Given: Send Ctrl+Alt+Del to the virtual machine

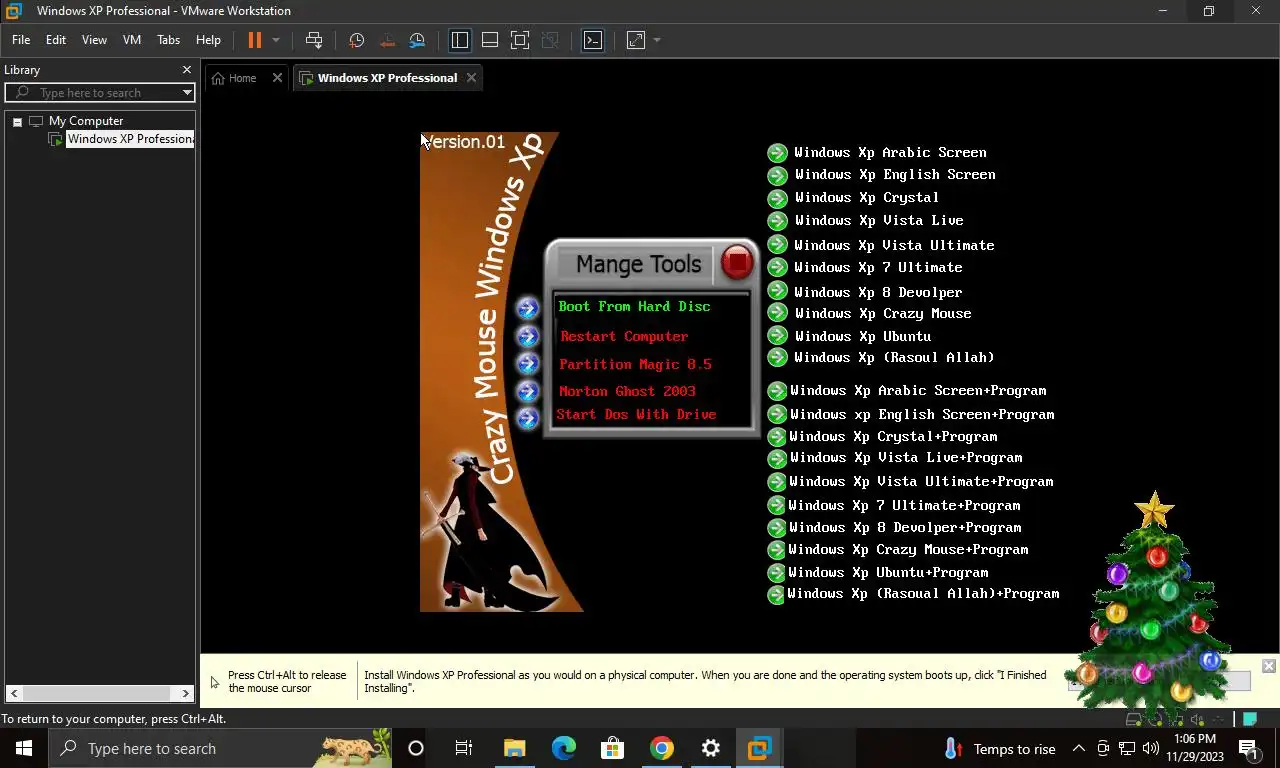Looking at the screenshot, I should click(x=314, y=40).
